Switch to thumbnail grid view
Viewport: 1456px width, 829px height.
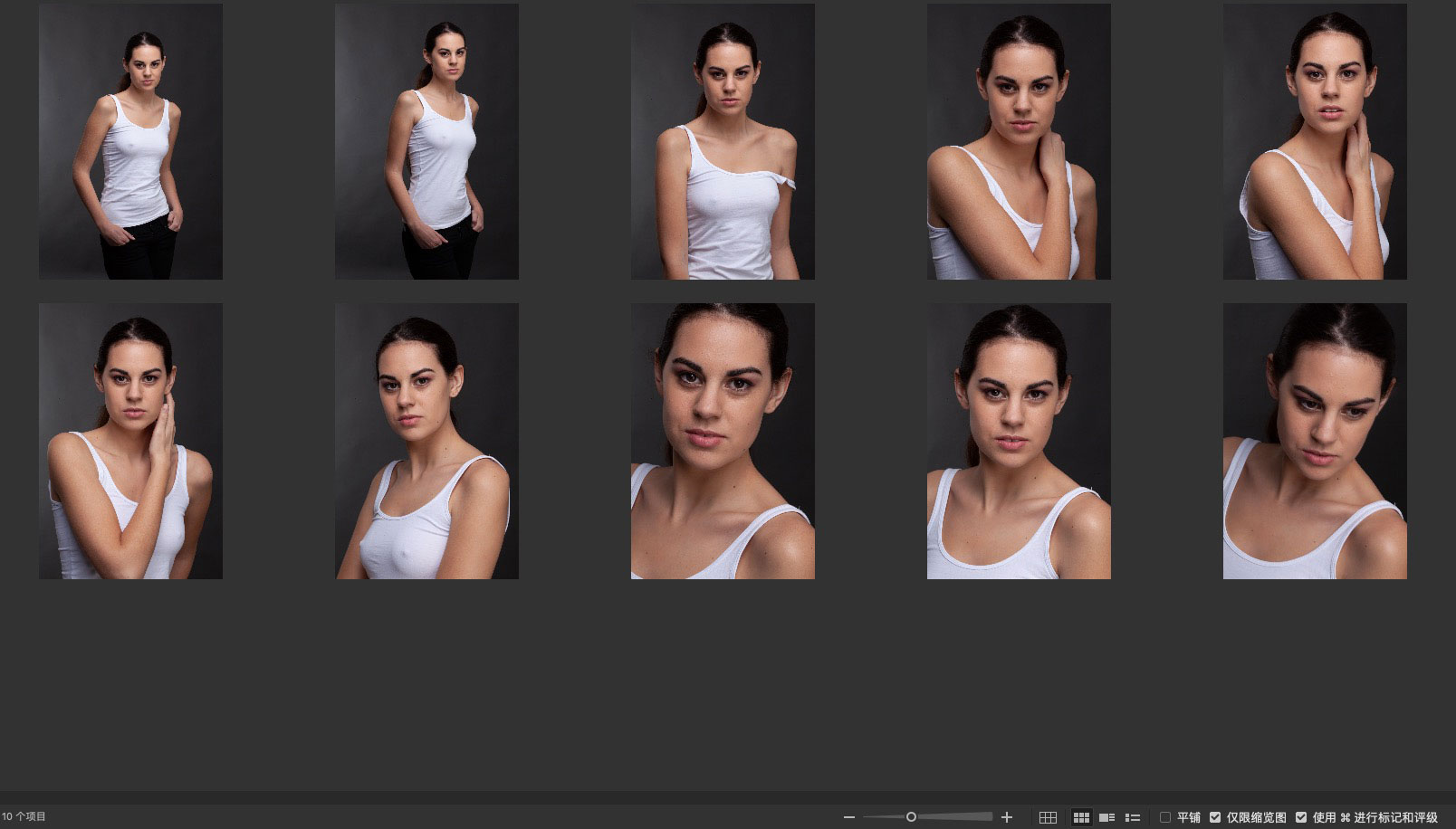click(1081, 817)
